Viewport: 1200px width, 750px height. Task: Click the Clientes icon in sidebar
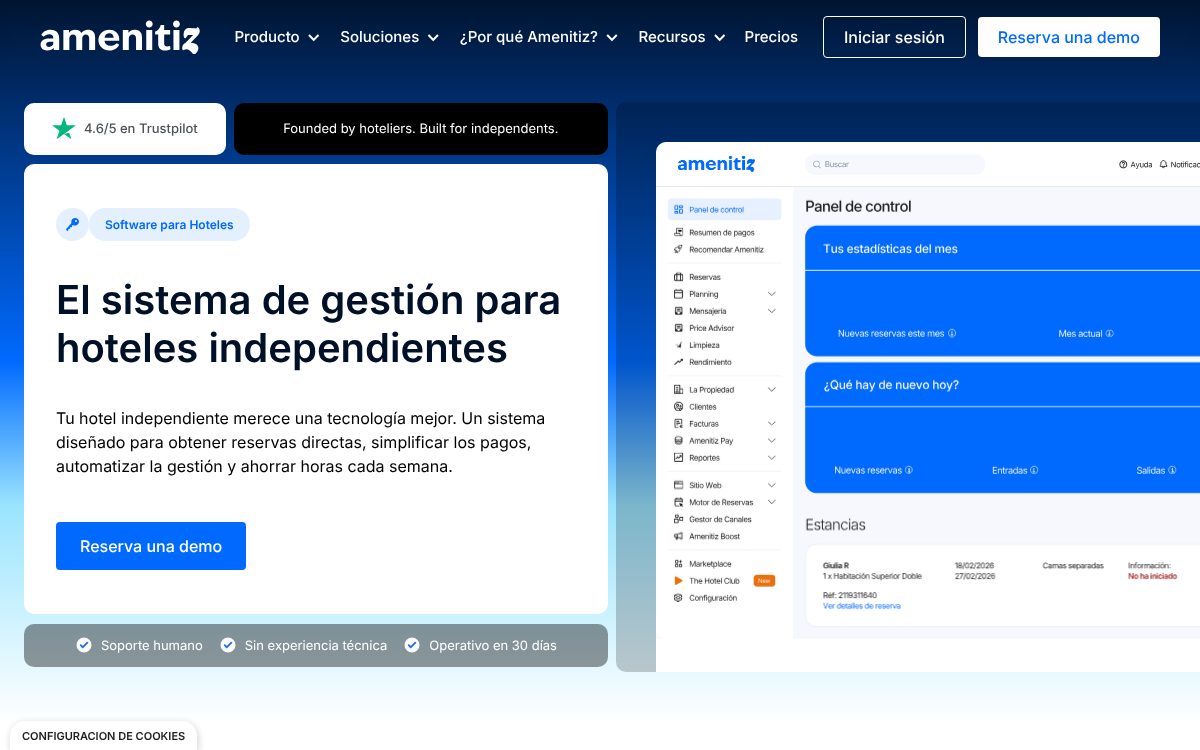(679, 407)
